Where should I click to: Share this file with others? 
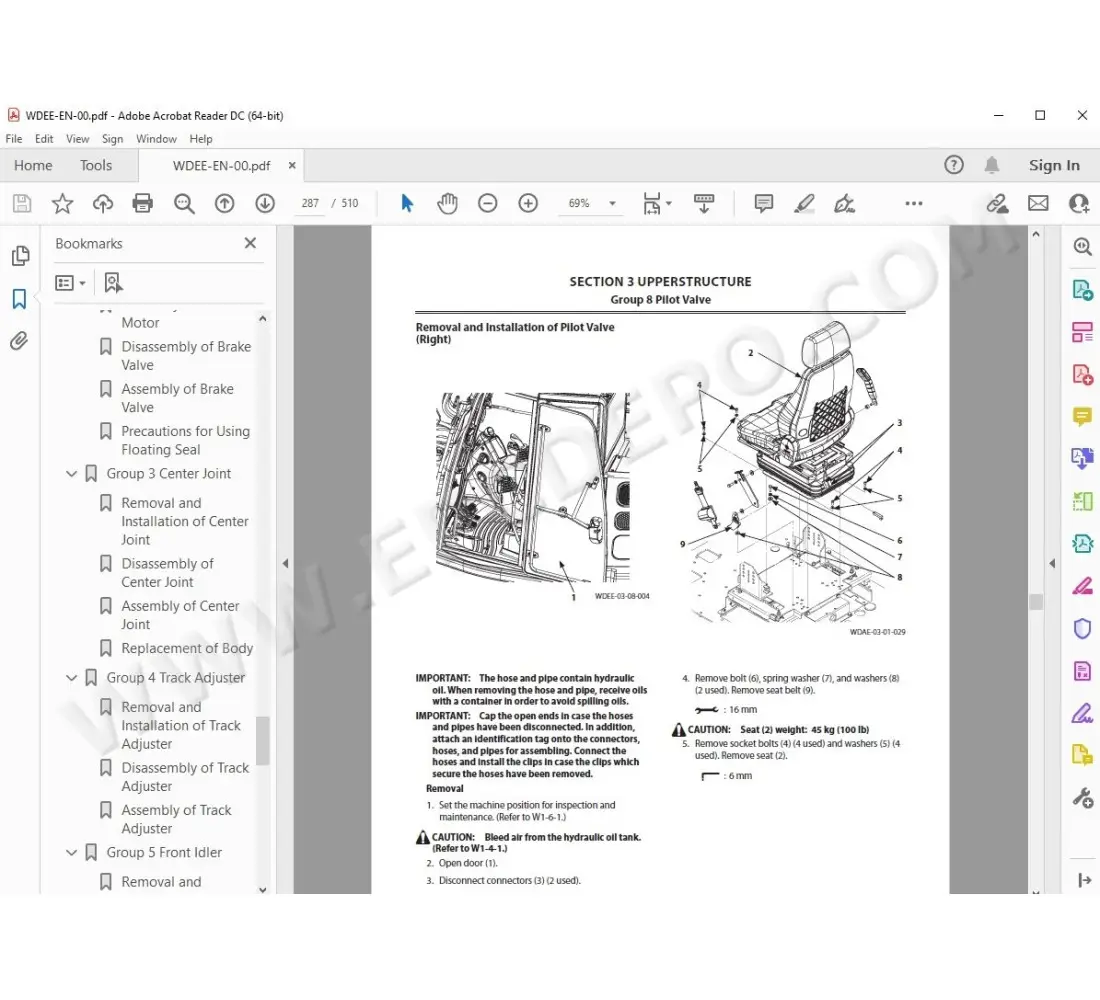996,203
